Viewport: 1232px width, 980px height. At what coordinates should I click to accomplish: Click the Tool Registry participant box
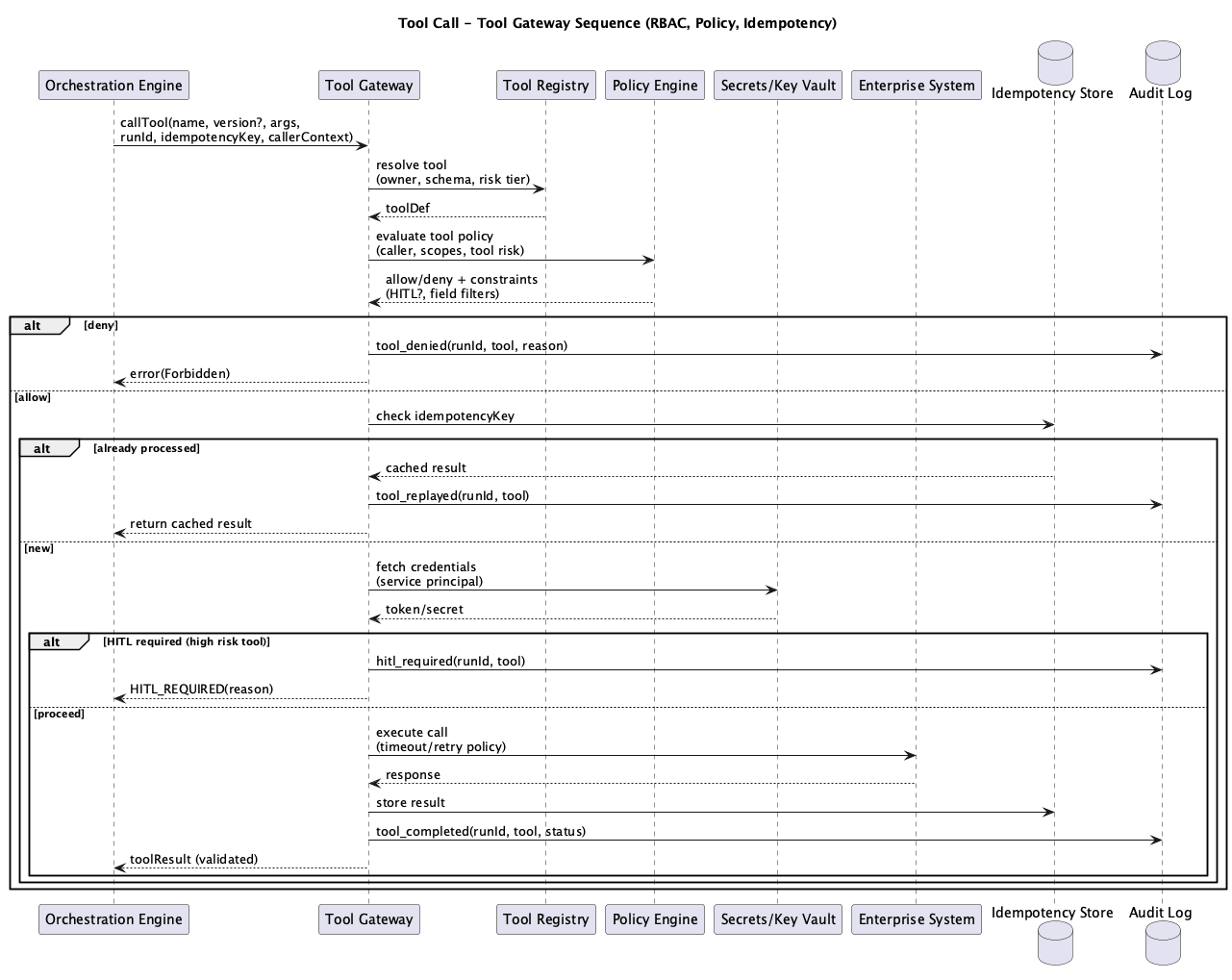tap(545, 85)
